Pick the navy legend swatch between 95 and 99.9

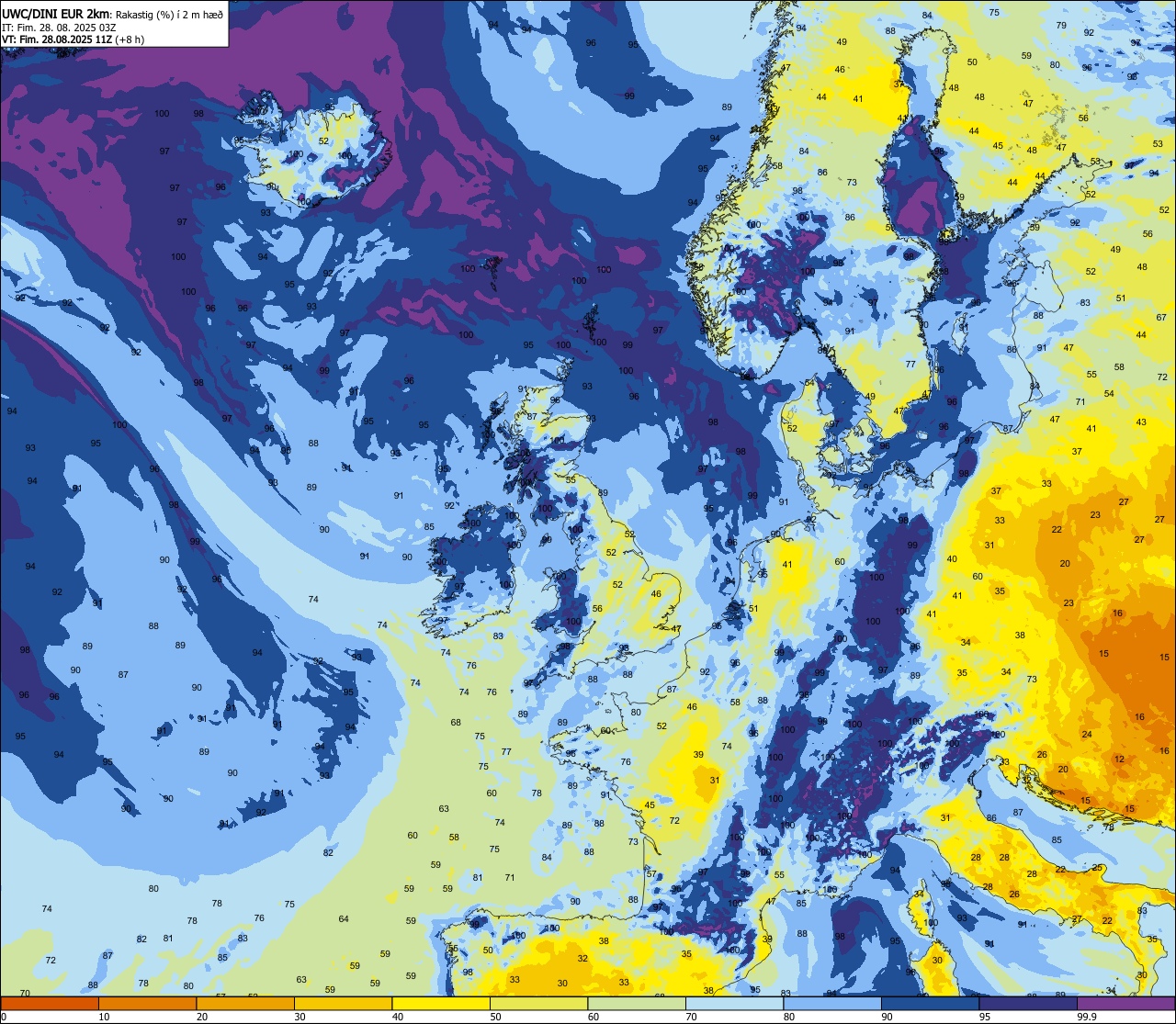coord(1028,1003)
